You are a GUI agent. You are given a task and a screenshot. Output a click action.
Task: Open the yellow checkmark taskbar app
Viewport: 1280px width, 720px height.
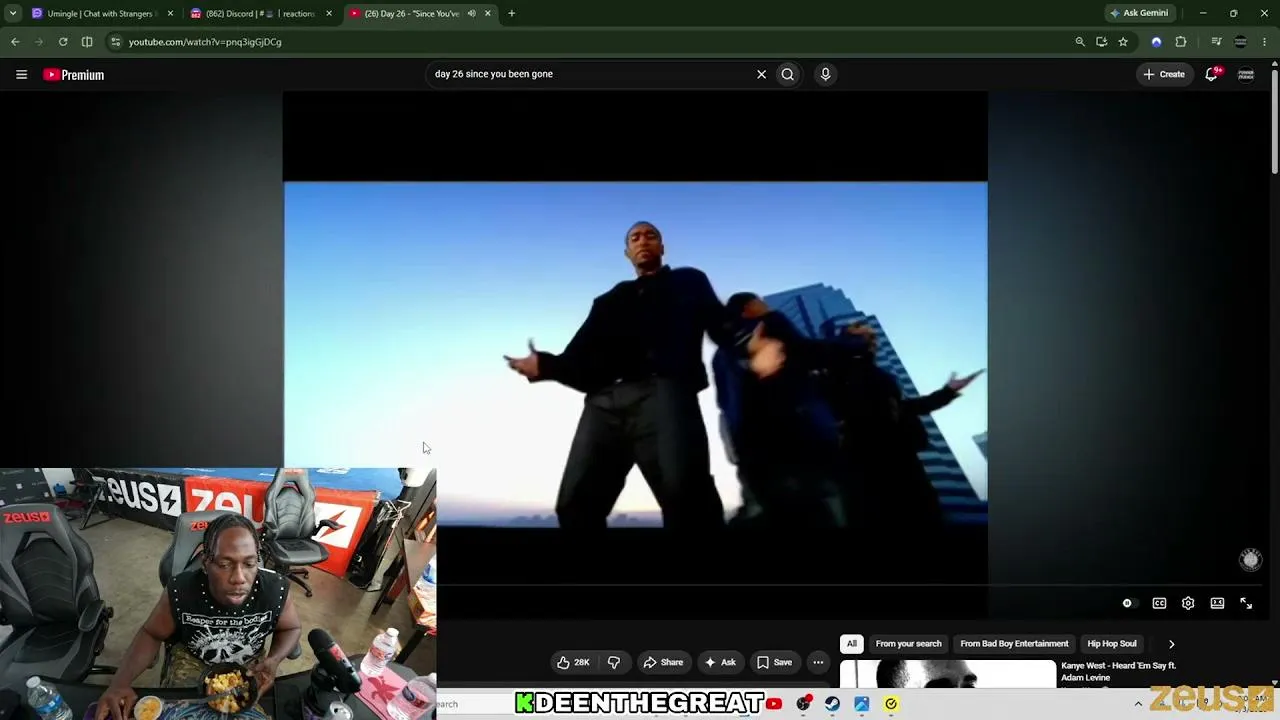[x=891, y=704]
